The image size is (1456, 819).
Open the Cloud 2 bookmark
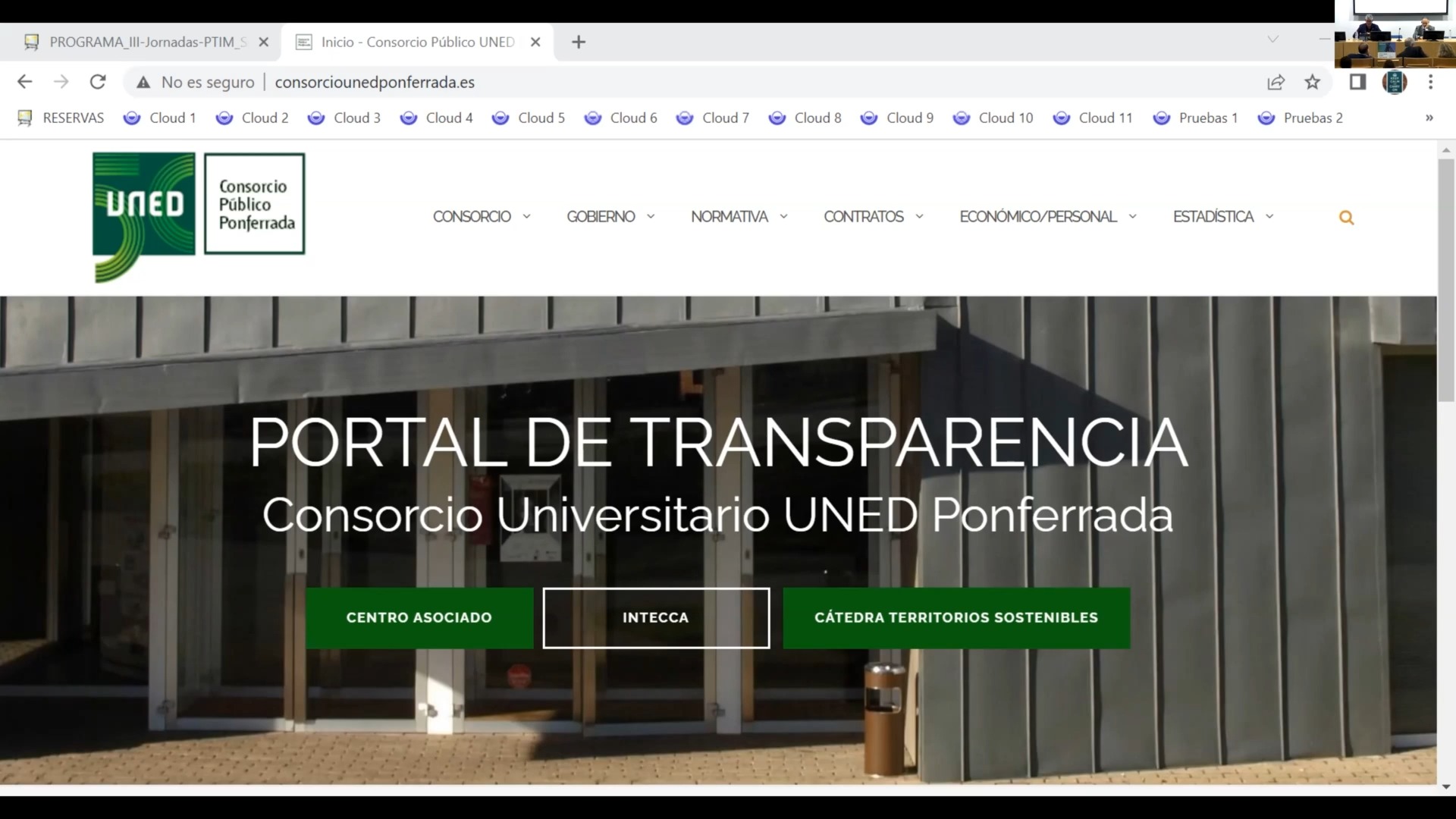click(x=253, y=118)
